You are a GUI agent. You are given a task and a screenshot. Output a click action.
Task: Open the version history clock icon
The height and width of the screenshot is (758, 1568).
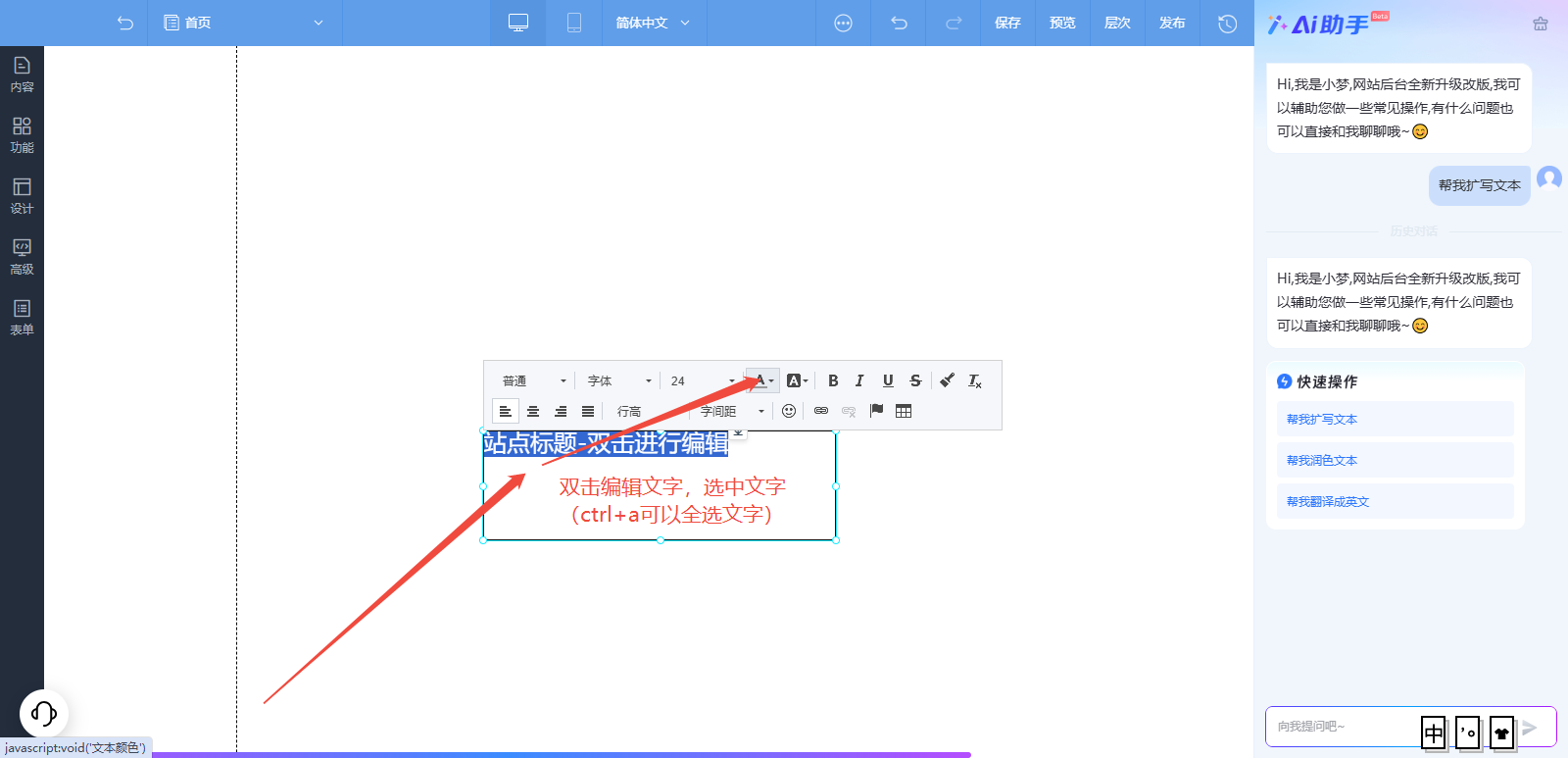pyautogui.click(x=1227, y=23)
